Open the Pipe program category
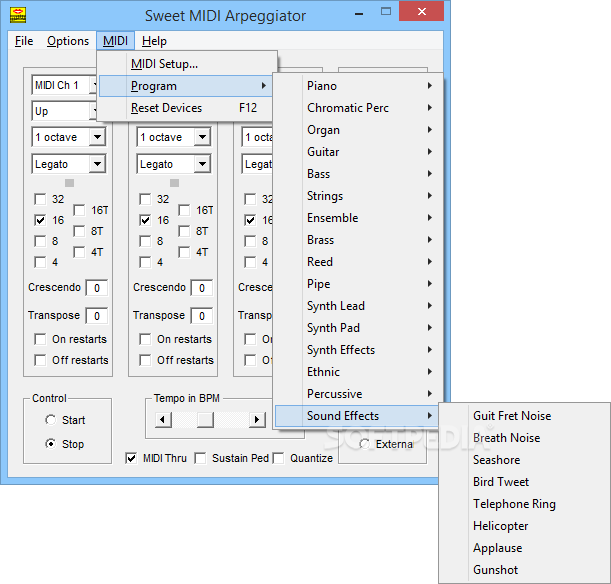The width and height of the screenshot is (611, 584). (358, 284)
